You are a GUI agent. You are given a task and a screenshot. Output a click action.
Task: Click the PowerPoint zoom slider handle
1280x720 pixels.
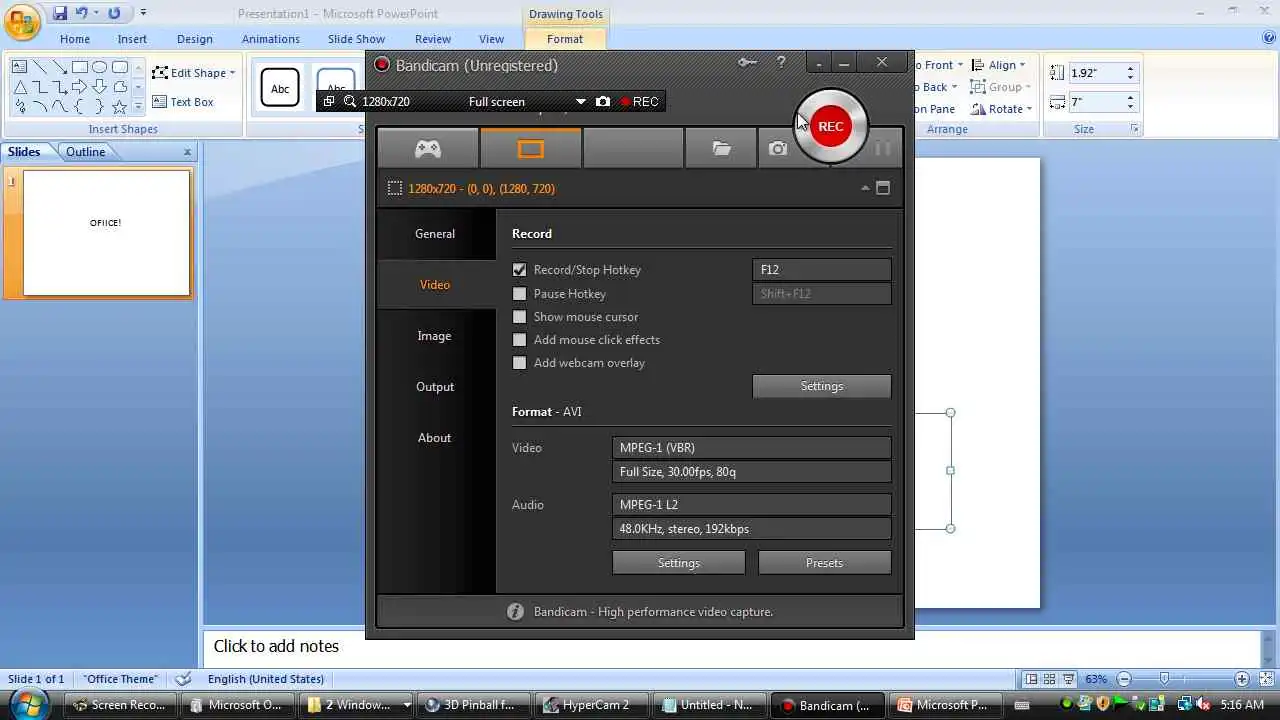coord(1164,679)
